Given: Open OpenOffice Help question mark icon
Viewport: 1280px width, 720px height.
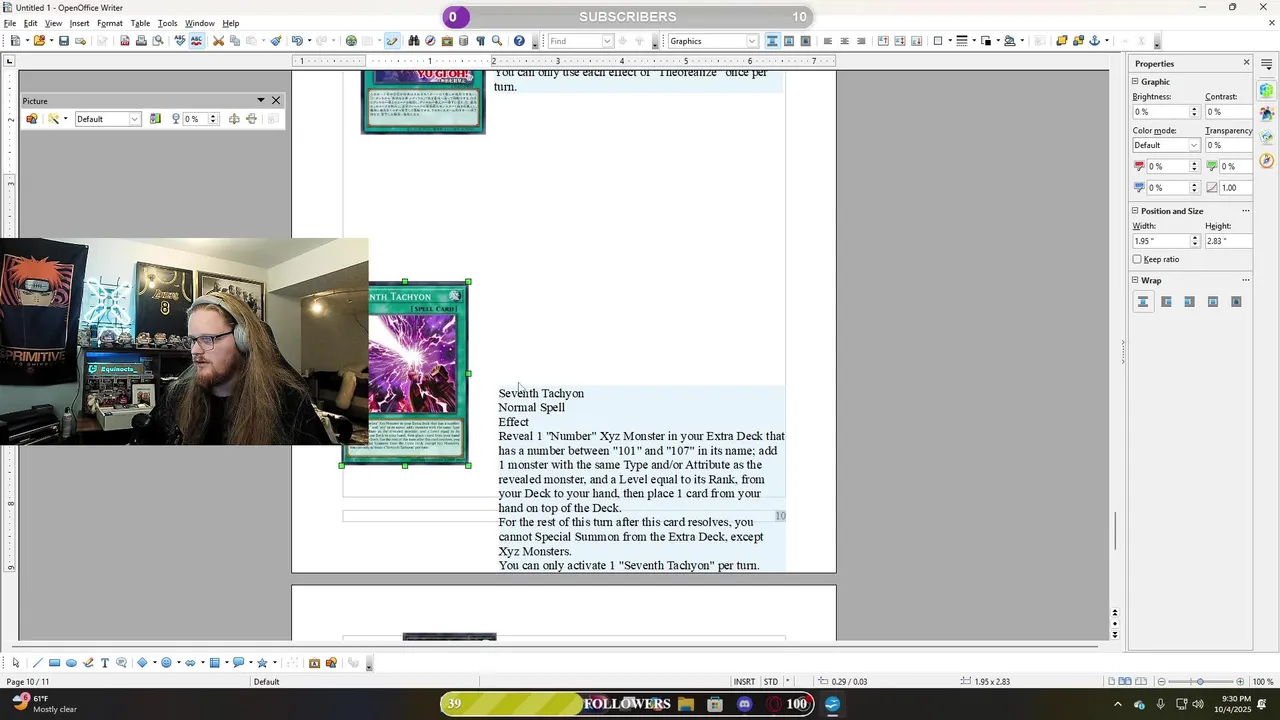Looking at the screenshot, I should [519, 41].
